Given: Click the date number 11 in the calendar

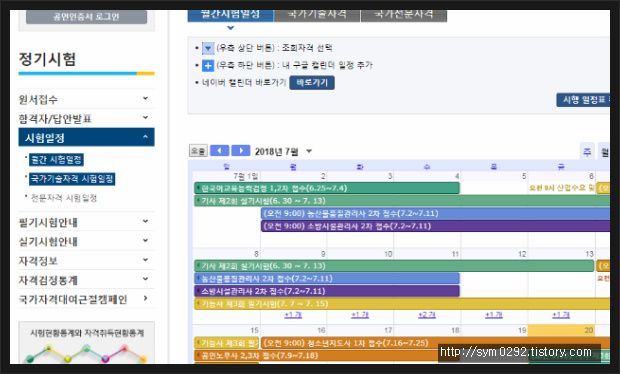Looking at the screenshot, I should click(x=456, y=254).
